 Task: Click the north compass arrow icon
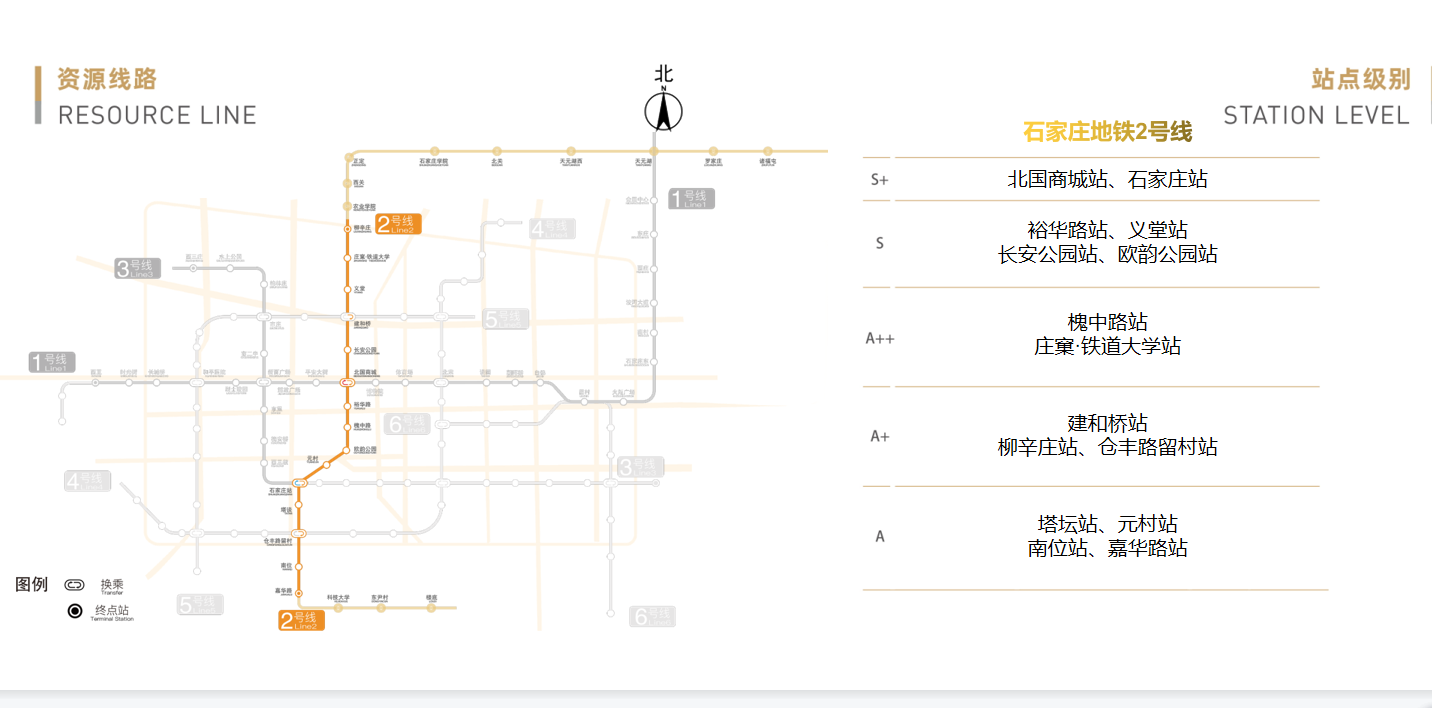click(663, 110)
